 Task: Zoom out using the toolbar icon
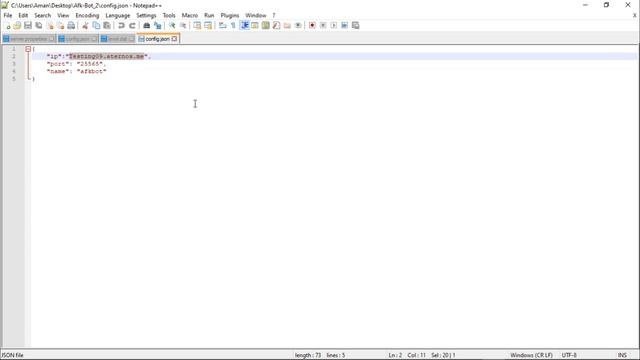(x=183, y=26)
